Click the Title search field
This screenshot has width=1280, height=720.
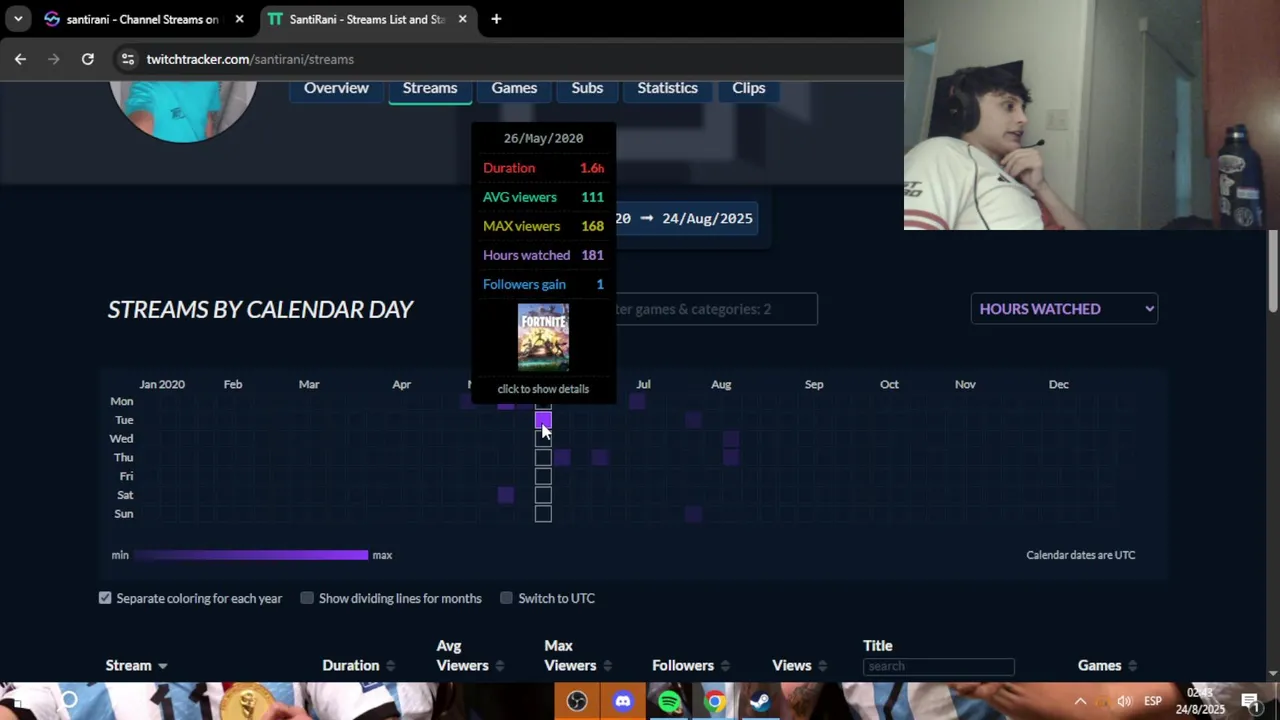(939, 666)
